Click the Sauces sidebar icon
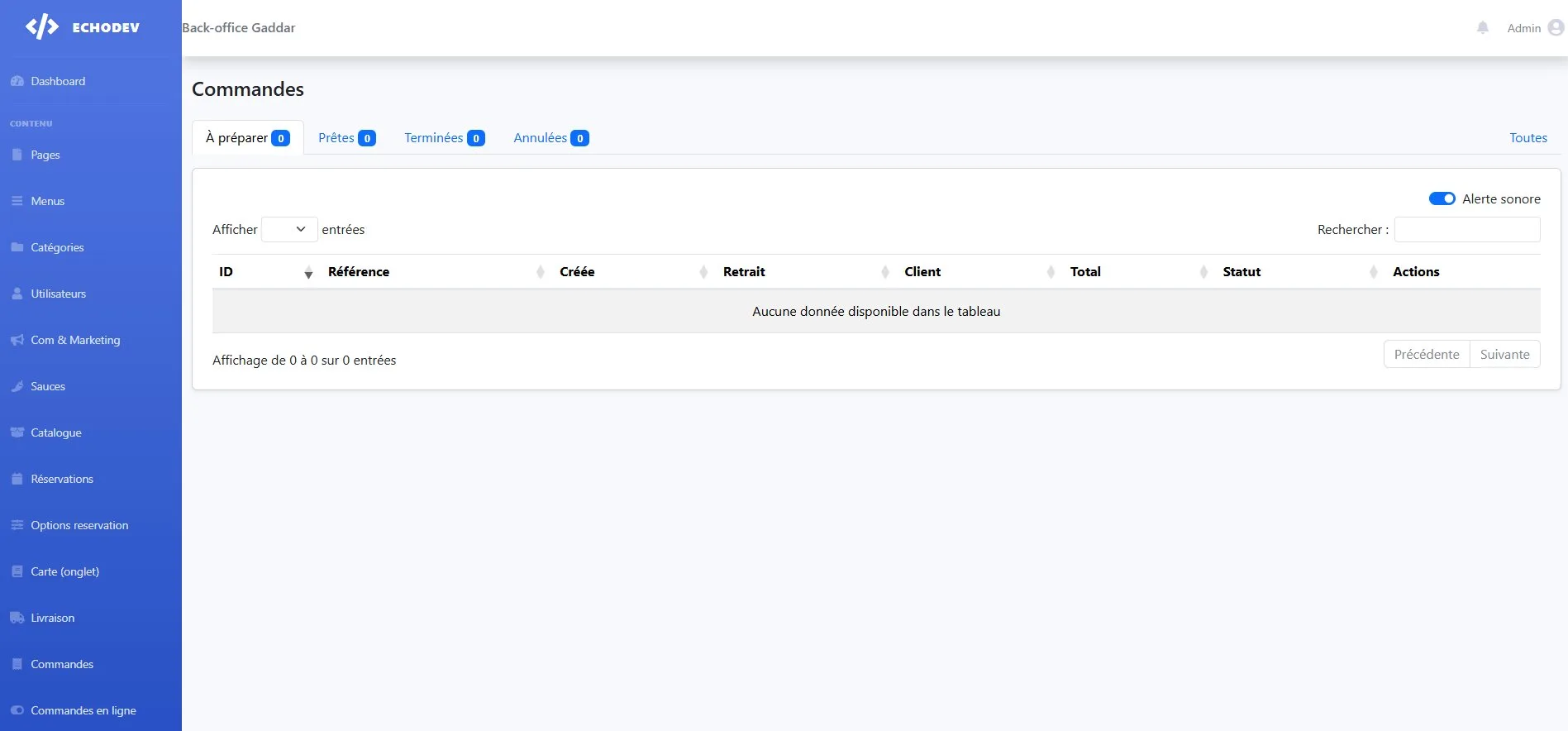Screen dimensions: 1568x731 (17, 386)
